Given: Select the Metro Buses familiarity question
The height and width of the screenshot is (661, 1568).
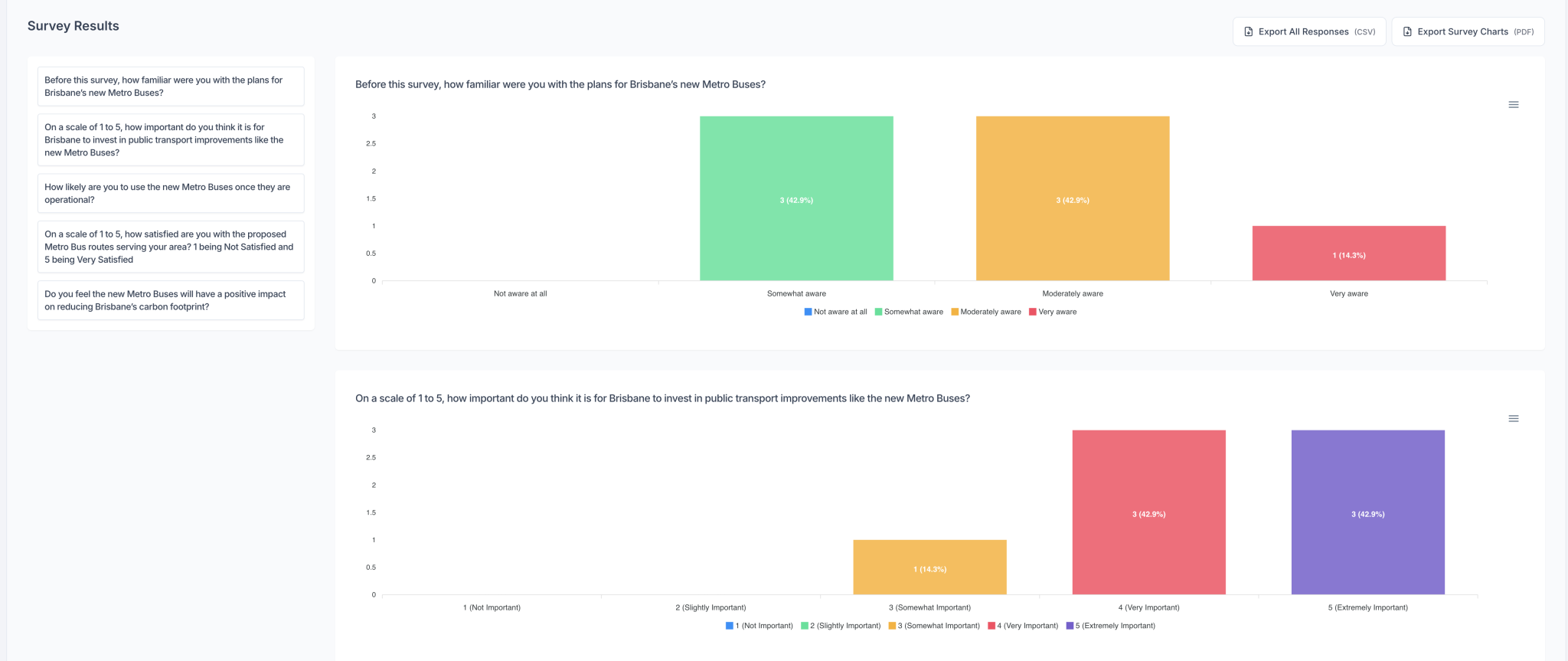Looking at the screenshot, I should [x=171, y=87].
